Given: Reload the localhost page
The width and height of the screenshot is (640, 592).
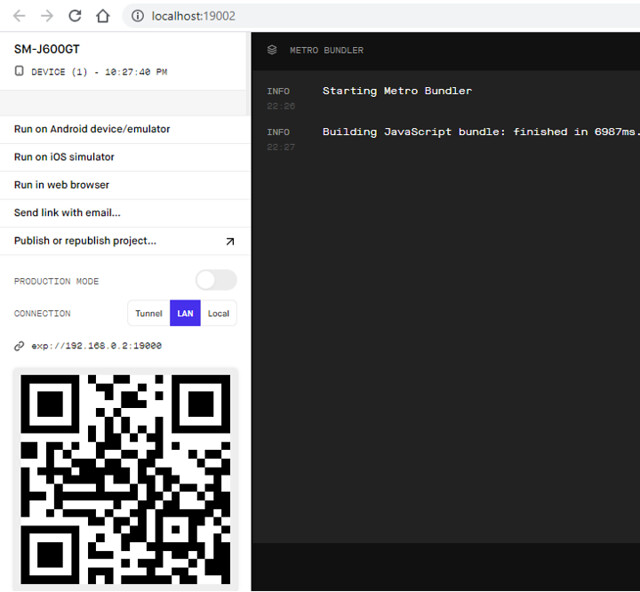Looking at the screenshot, I should pos(75,16).
